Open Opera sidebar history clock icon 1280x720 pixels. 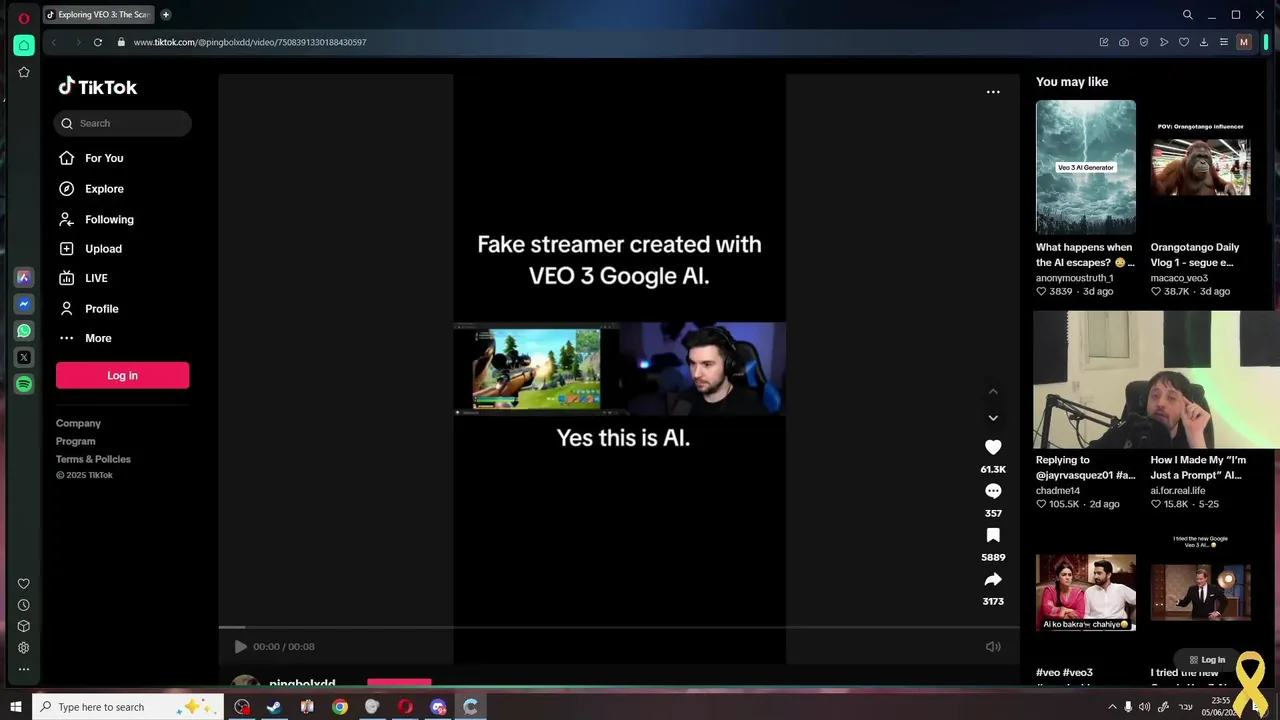(24, 605)
